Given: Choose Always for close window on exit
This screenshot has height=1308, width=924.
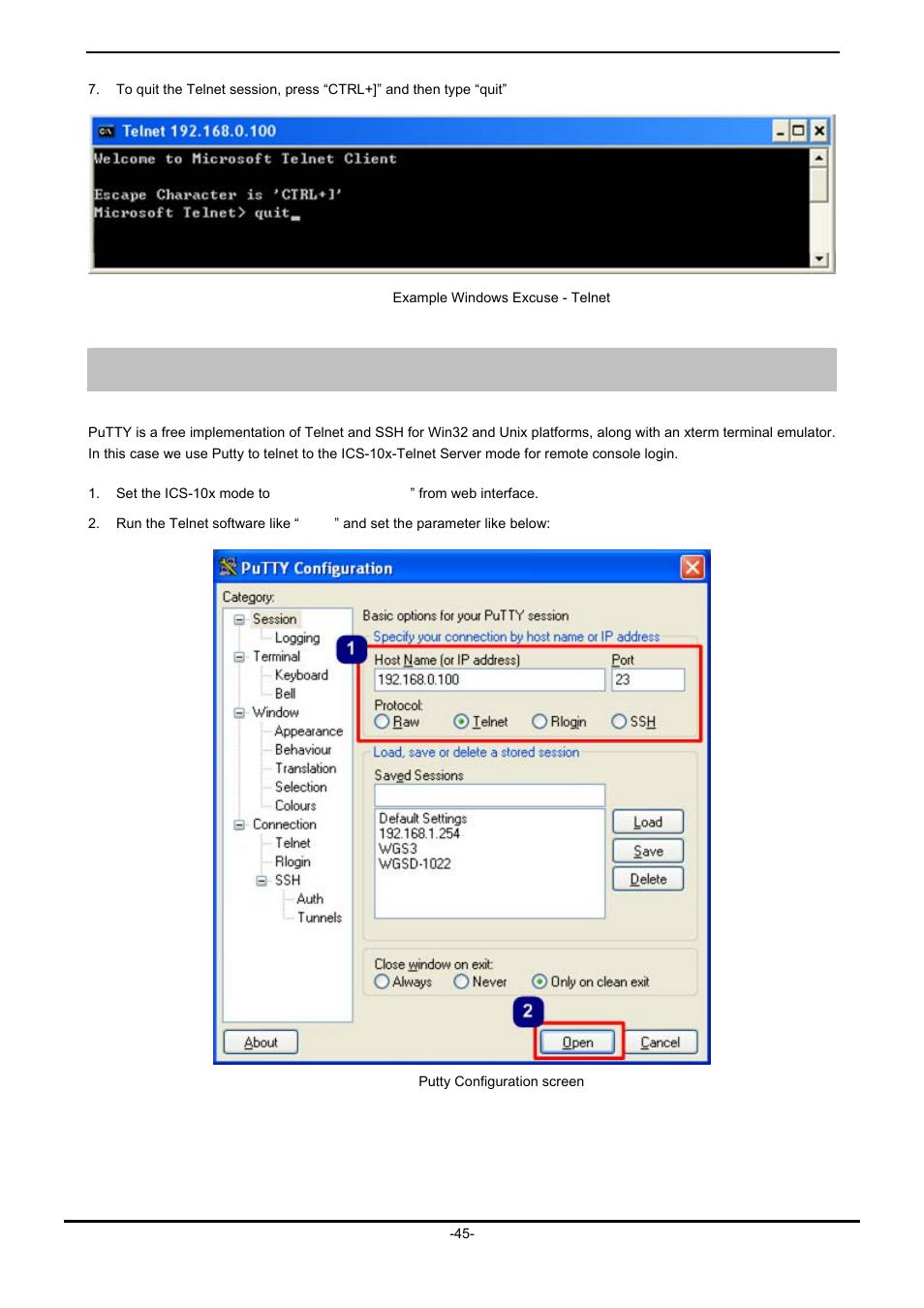Looking at the screenshot, I should 382,981.
